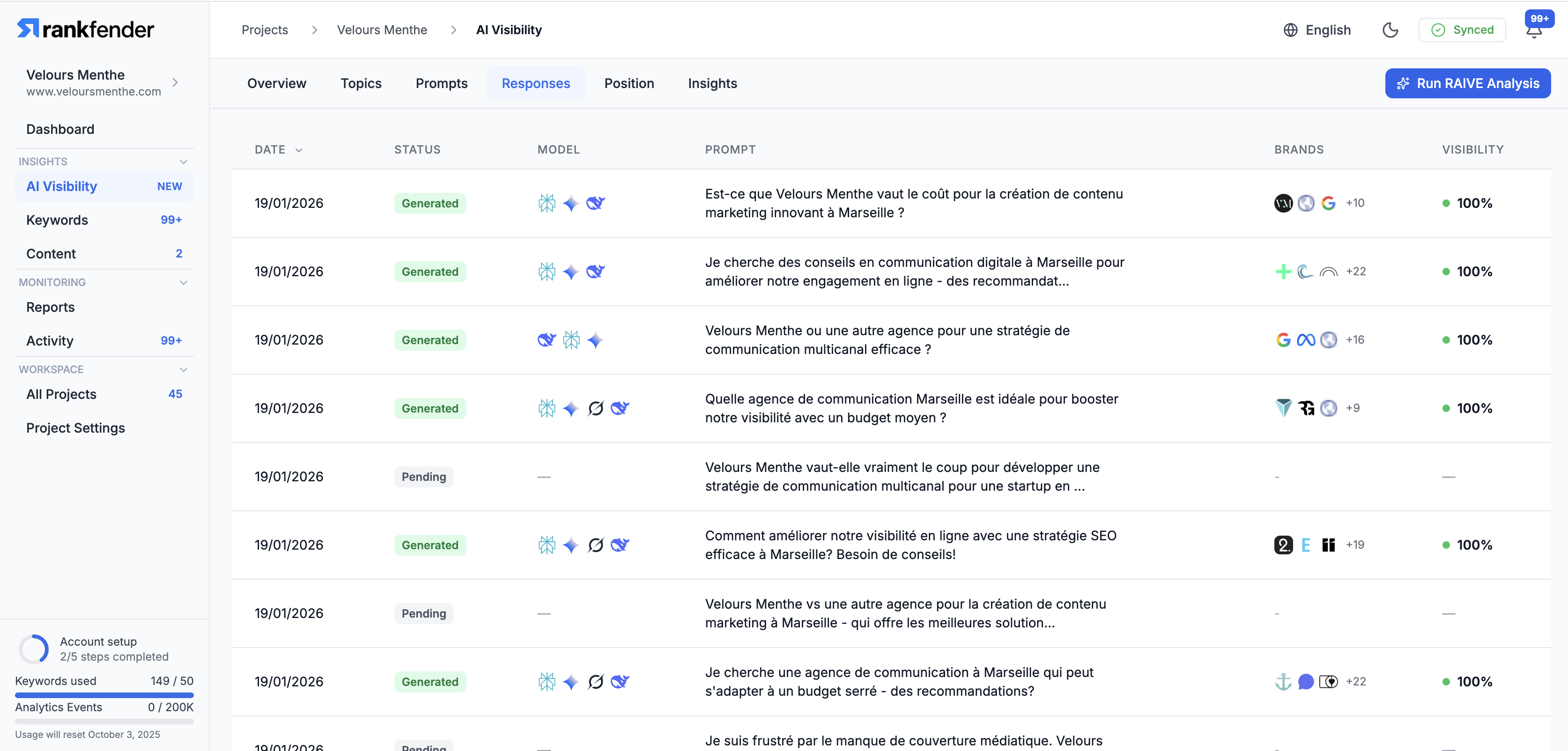Image resolution: width=1568 pixels, height=751 pixels.
Task: Toggle dark mode moon icon
Action: click(1390, 30)
